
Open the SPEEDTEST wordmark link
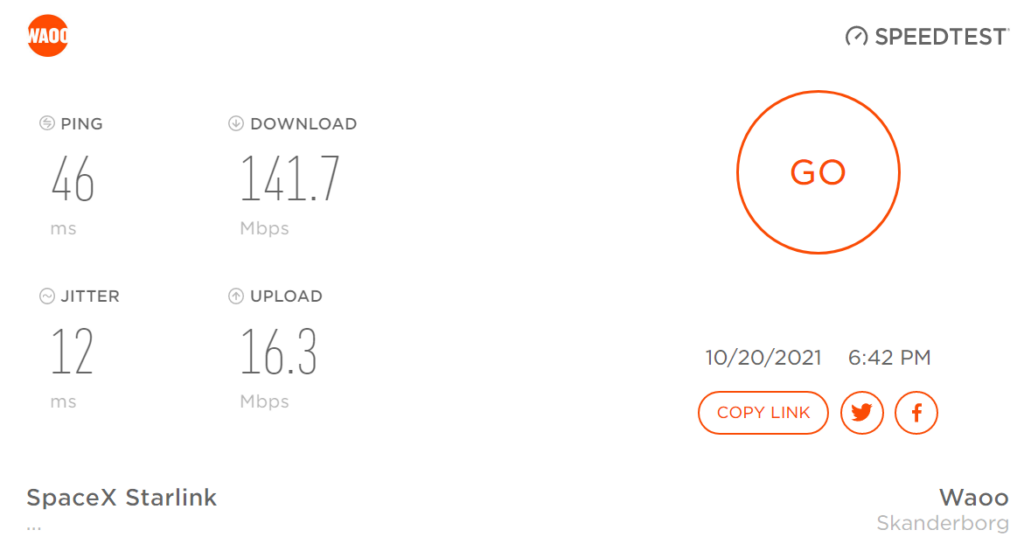(x=941, y=37)
